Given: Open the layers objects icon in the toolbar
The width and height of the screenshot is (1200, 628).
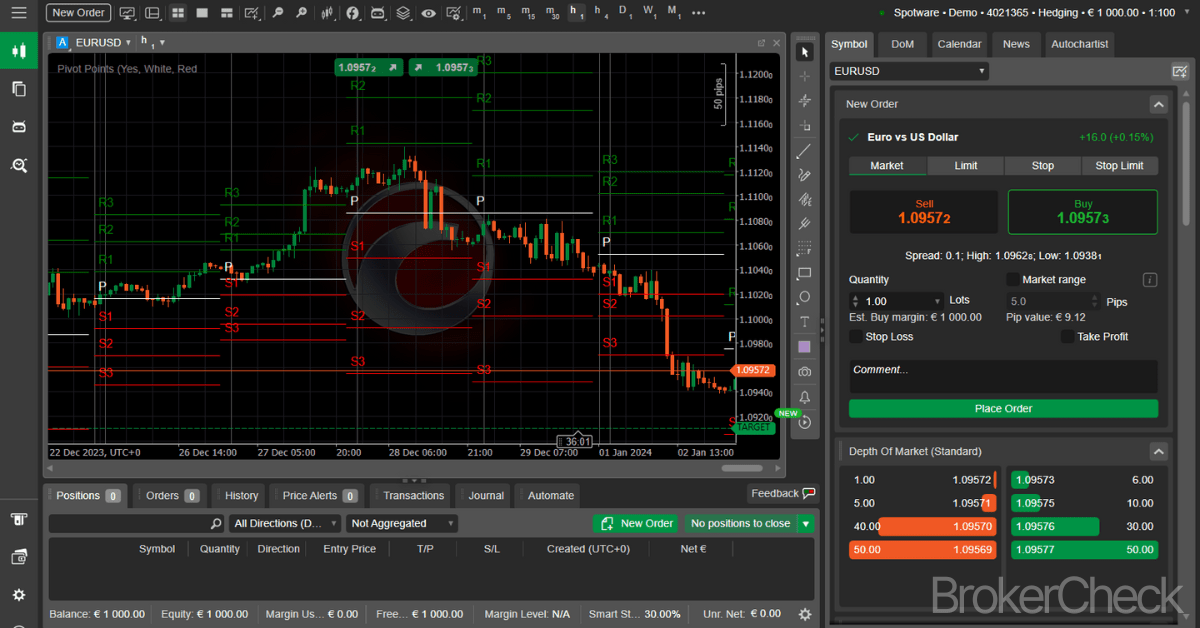Looking at the screenshot, I should (x=403, y=13).
